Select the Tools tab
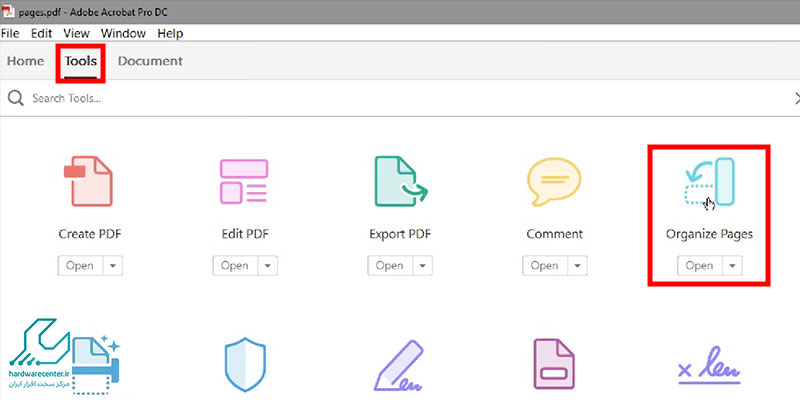This screenshot has width=800, height=400. (81, 61)
